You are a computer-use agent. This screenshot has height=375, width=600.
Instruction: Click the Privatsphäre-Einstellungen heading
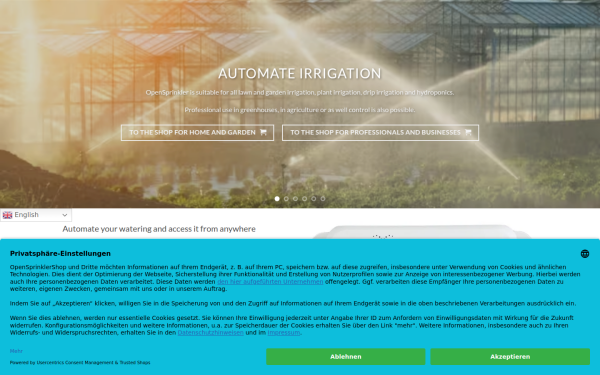[60, 253]
